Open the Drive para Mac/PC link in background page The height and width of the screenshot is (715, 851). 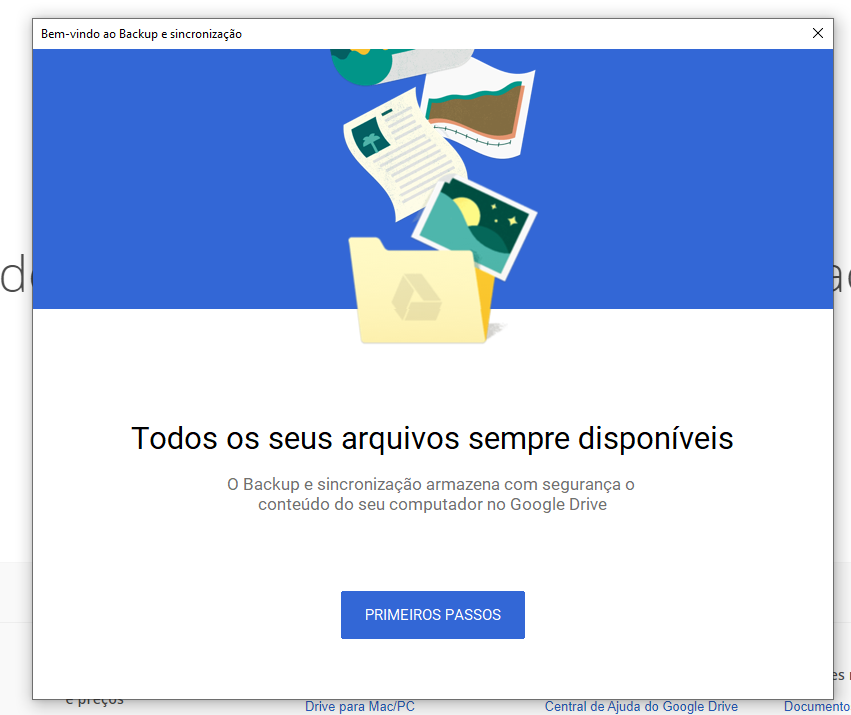[x=359, y=706]
